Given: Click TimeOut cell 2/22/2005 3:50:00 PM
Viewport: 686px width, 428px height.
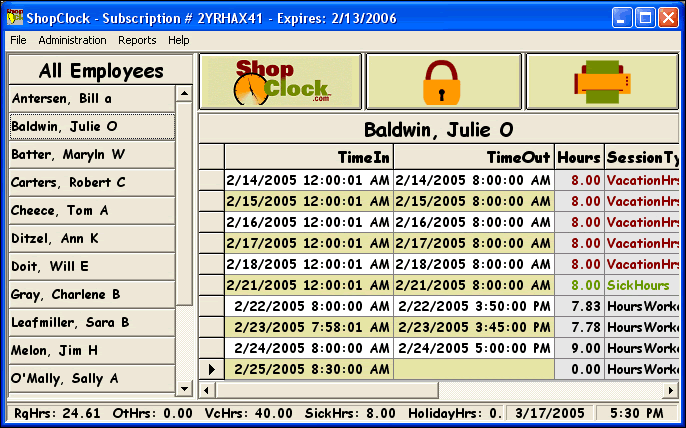Looking at the screenshot, I should pos(474,306).
